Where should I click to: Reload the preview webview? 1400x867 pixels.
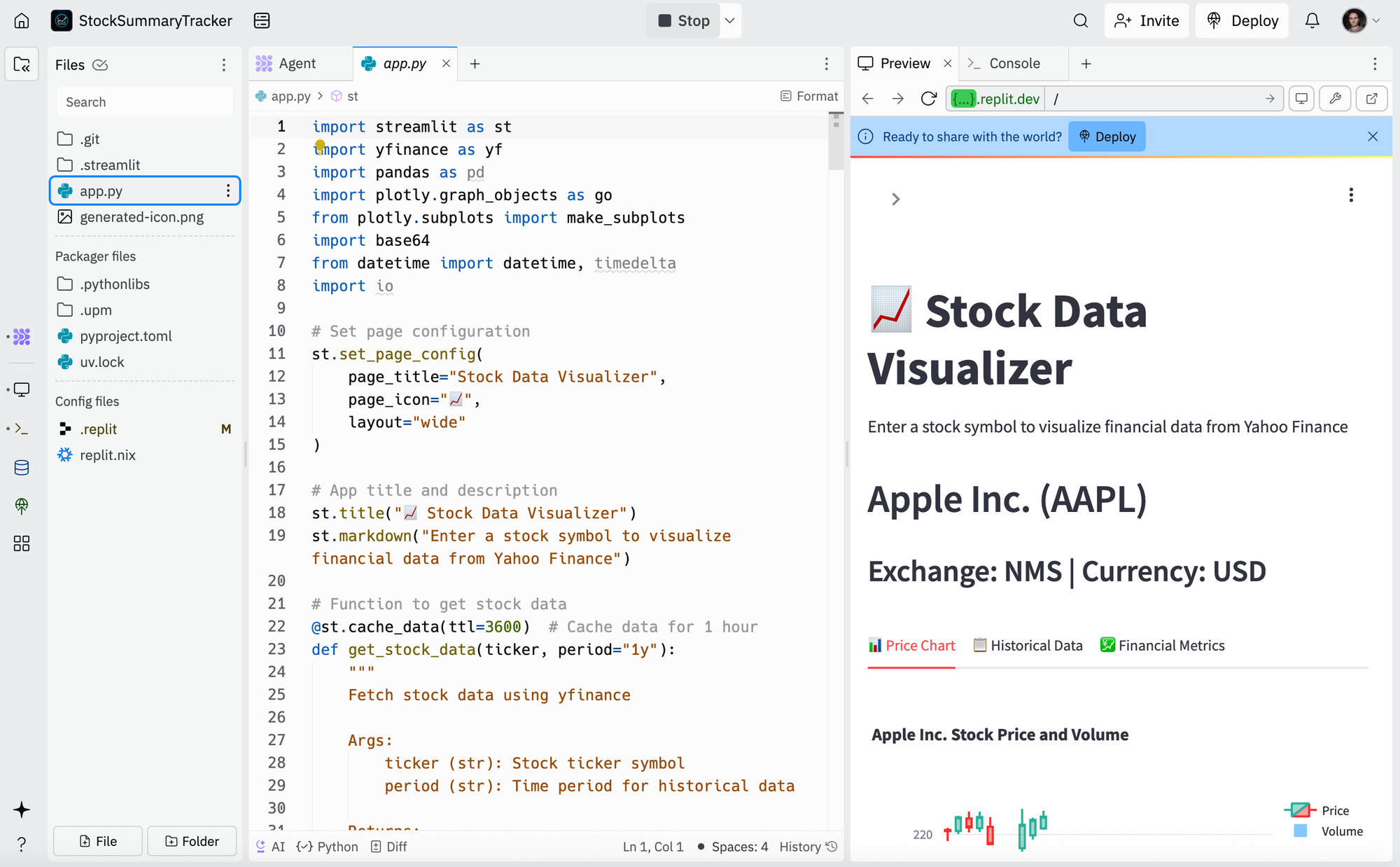[x=928, y=99]
